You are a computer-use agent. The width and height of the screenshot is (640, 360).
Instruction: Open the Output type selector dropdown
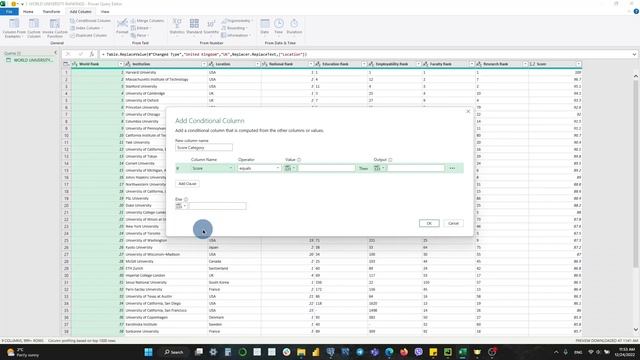[x=380, y=168]
